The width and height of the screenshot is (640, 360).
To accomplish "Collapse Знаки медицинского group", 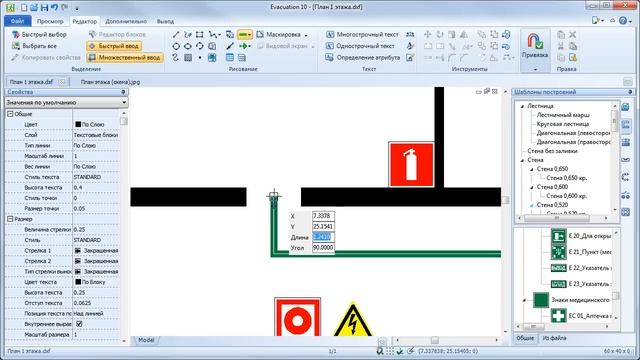I will (524, 300).
